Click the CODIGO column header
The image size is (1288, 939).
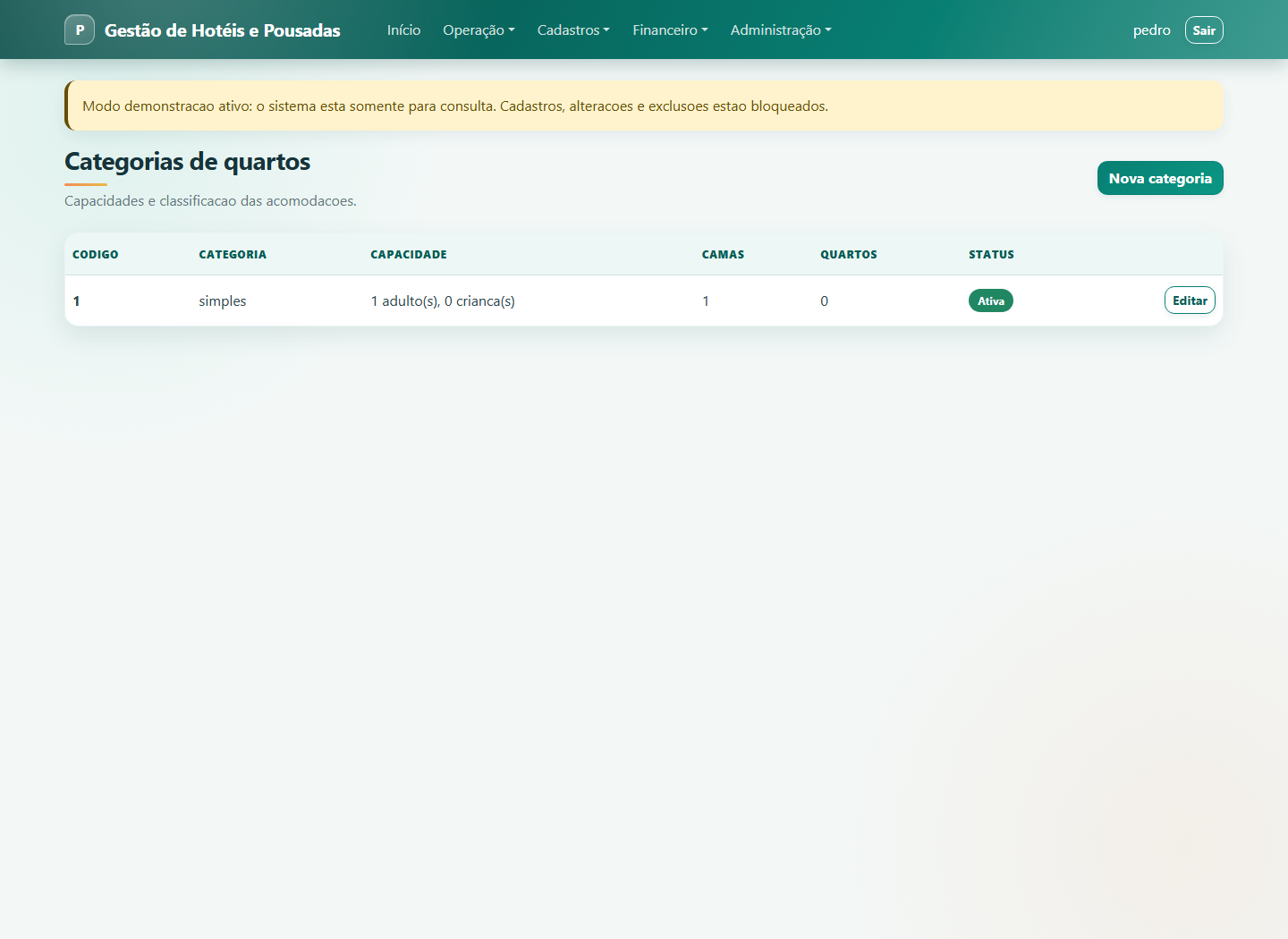[x=96, y=254]
